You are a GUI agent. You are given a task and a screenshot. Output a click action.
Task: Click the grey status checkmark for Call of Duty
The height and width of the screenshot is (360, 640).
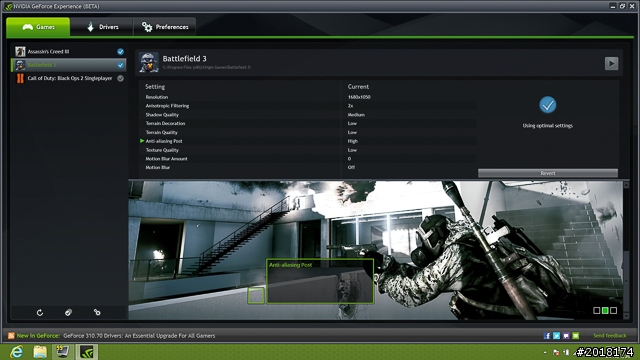click(120, 78)
